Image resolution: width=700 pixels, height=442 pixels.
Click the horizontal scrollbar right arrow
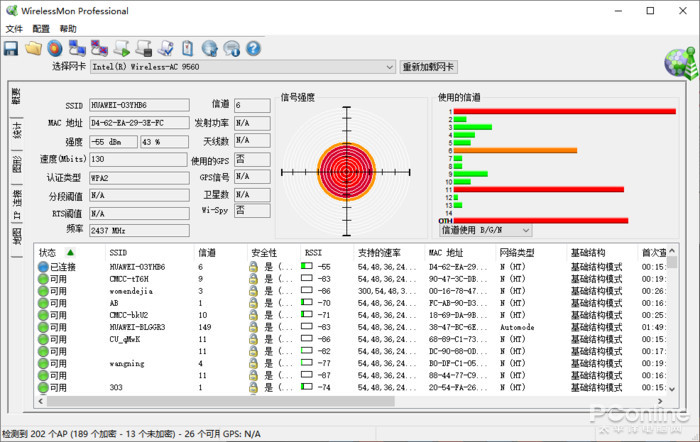pos(660,401)
